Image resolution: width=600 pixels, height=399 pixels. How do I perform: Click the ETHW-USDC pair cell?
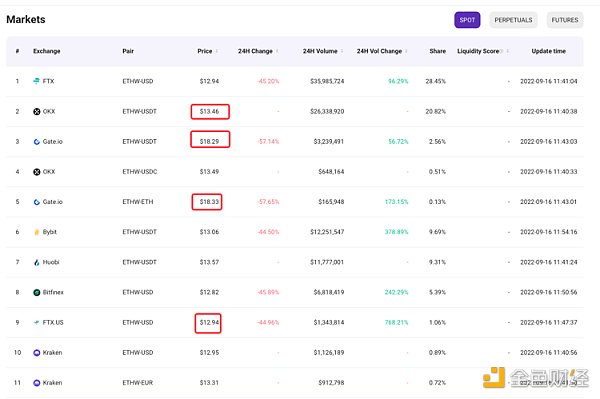click(140, 172)
